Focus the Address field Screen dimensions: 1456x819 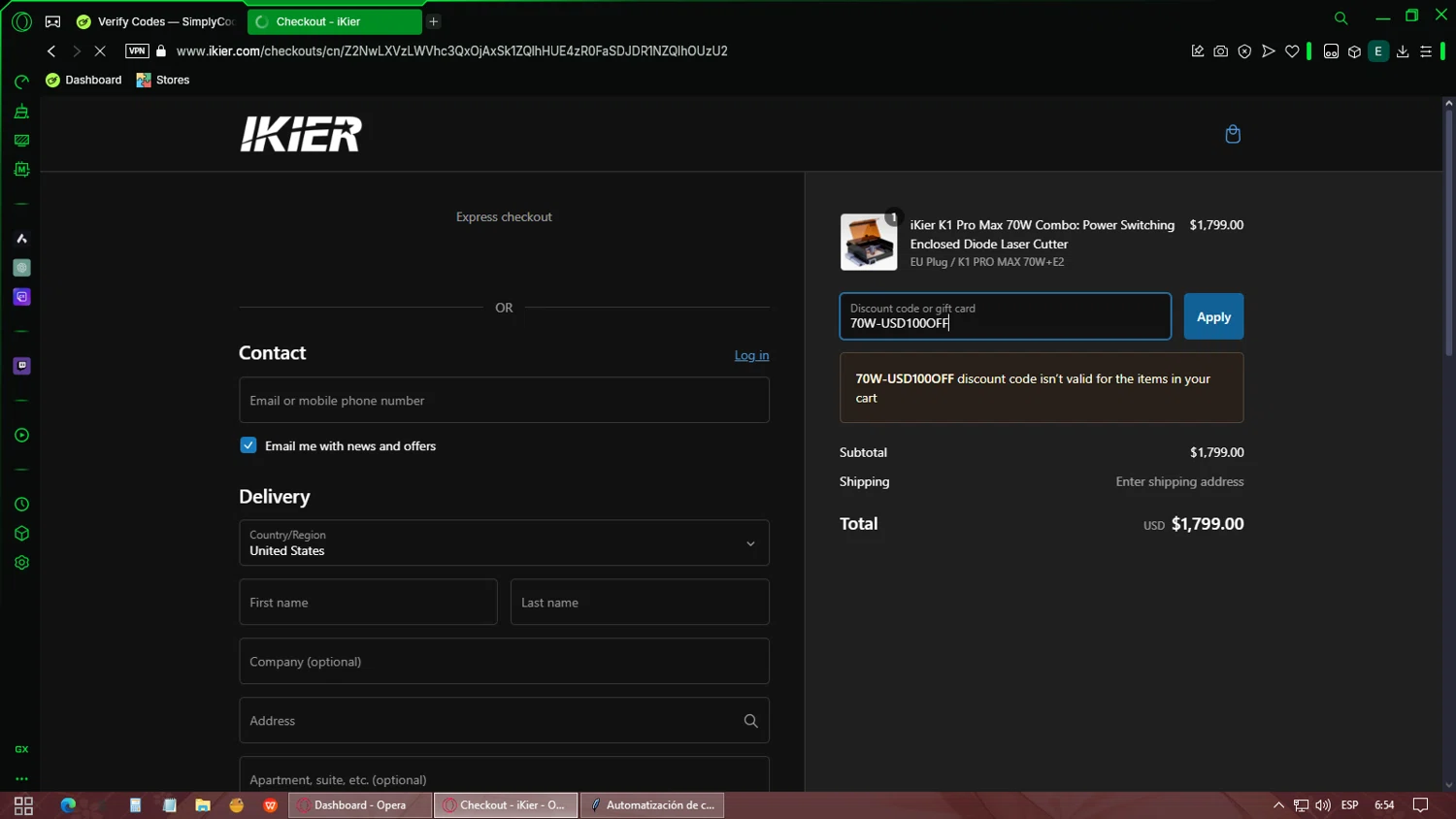[504, 720]
